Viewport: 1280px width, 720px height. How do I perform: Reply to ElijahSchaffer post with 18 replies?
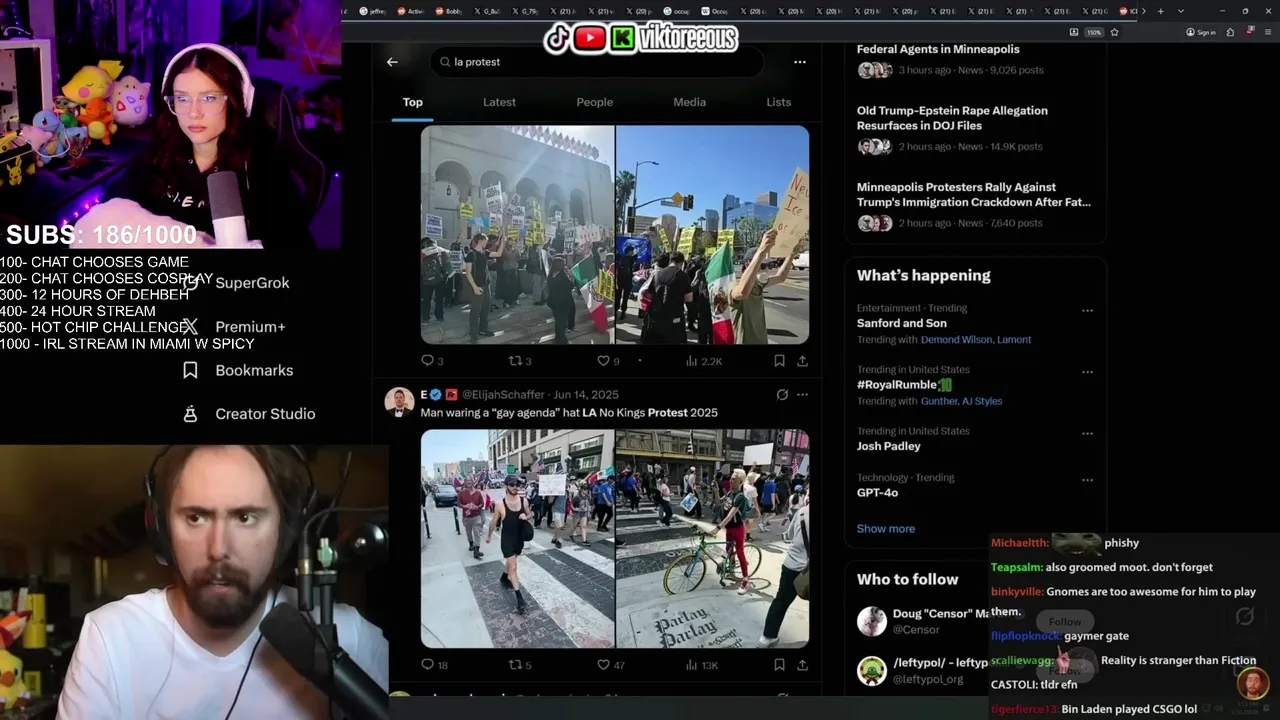[x=434, y=665]
